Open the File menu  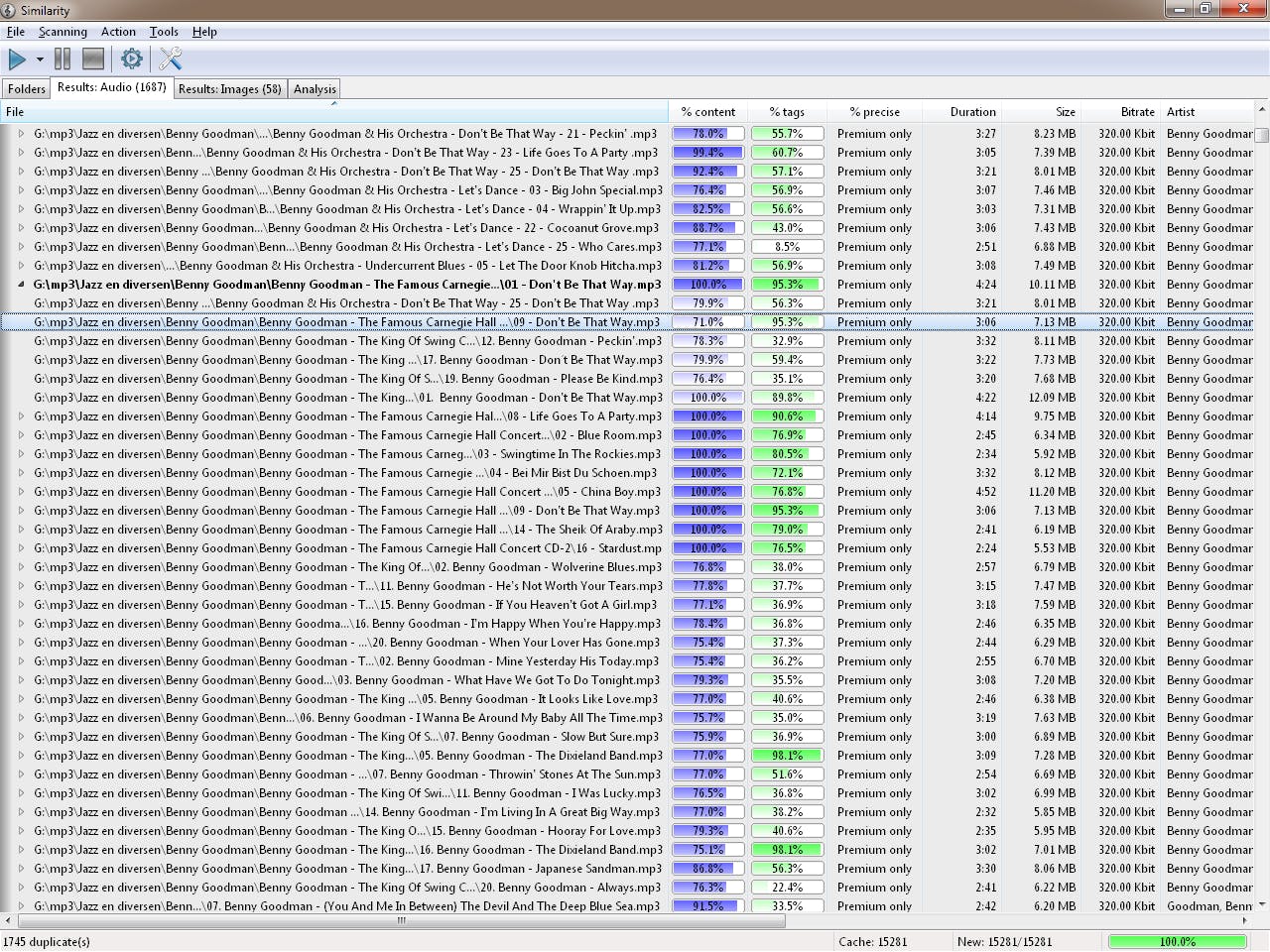[x=16, y=32]
